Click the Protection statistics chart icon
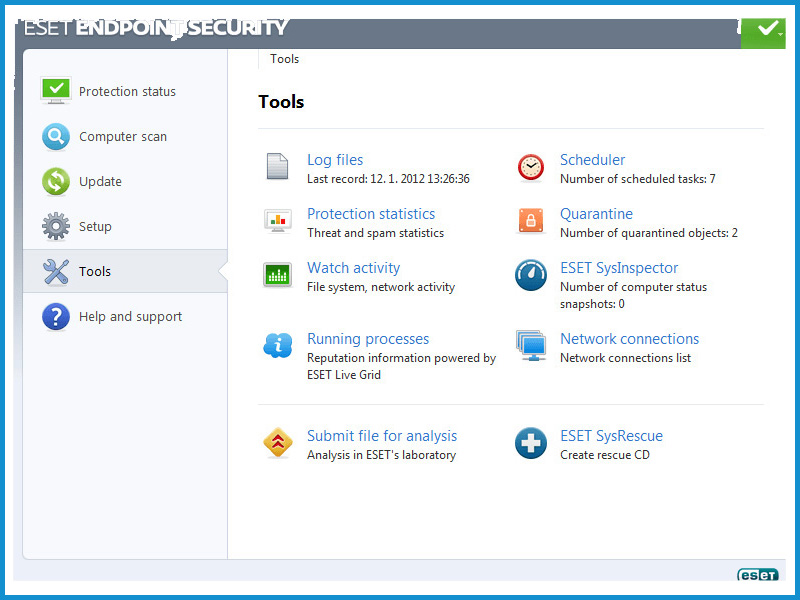Image resolution: width=800 pixels, height=600 pixels. point(278,221)
